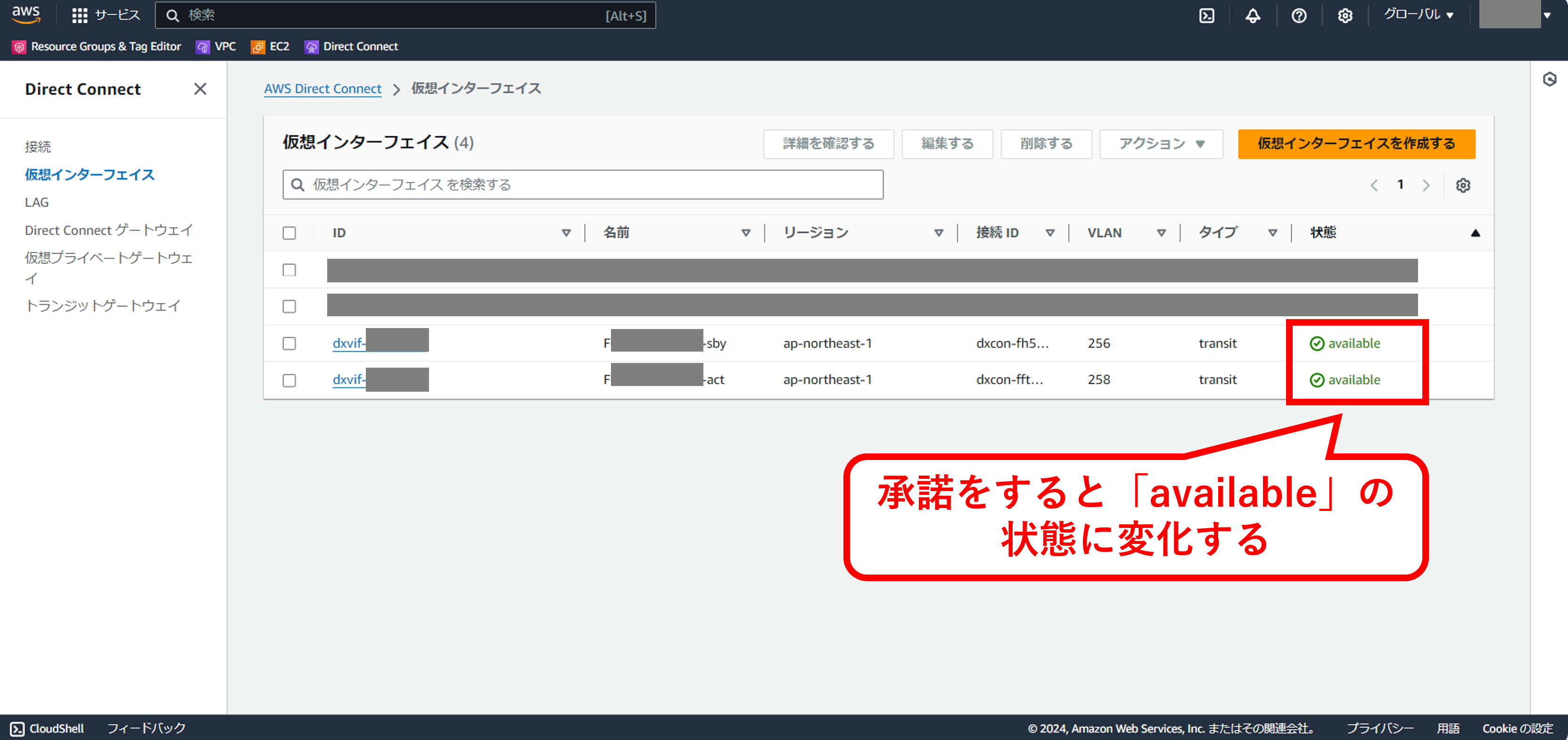Click the 仮想インターフェイス search field
Screen dimensions: 1568x740
tap(583, 184)
